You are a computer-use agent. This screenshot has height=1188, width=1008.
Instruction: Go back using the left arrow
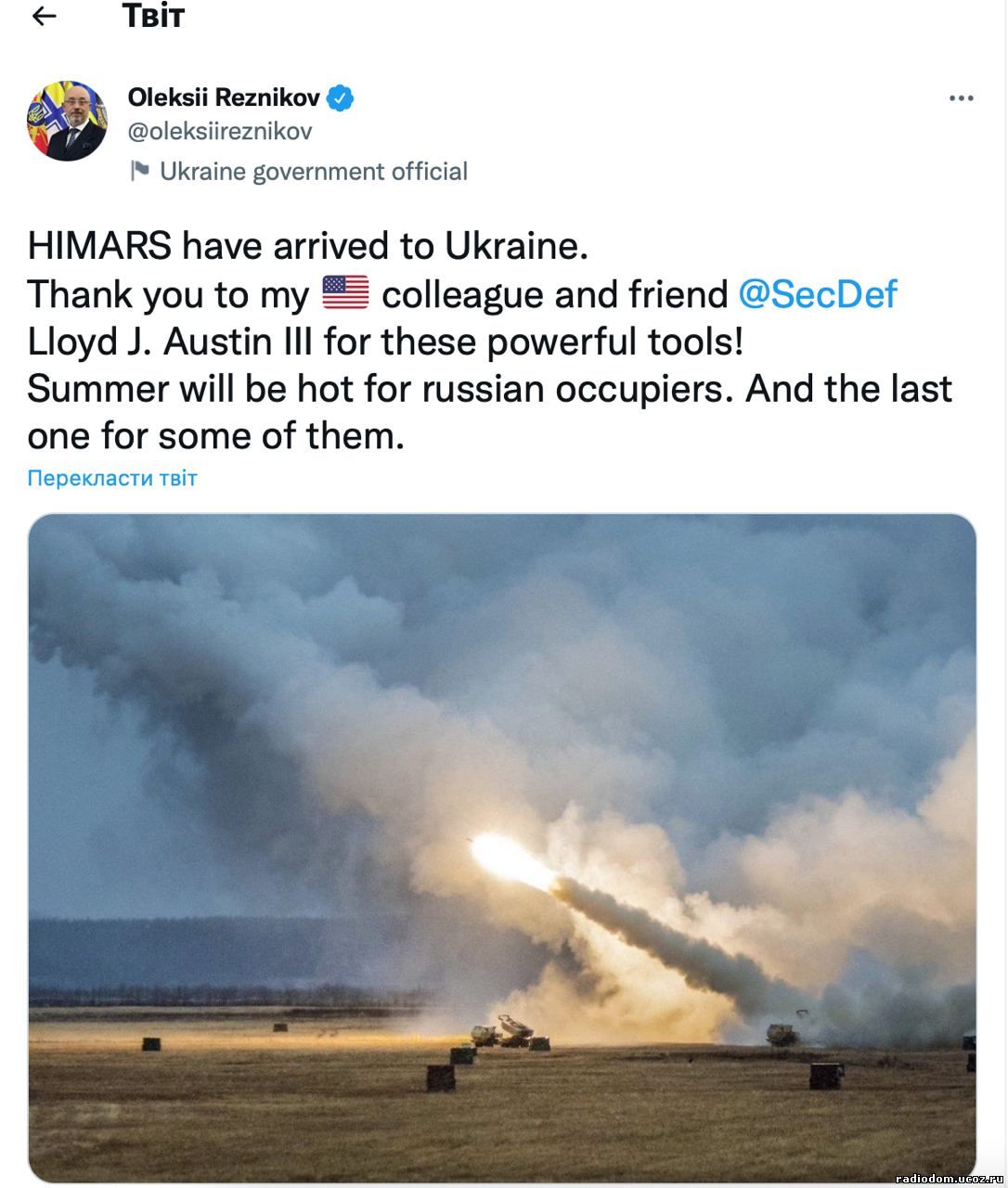44,17
